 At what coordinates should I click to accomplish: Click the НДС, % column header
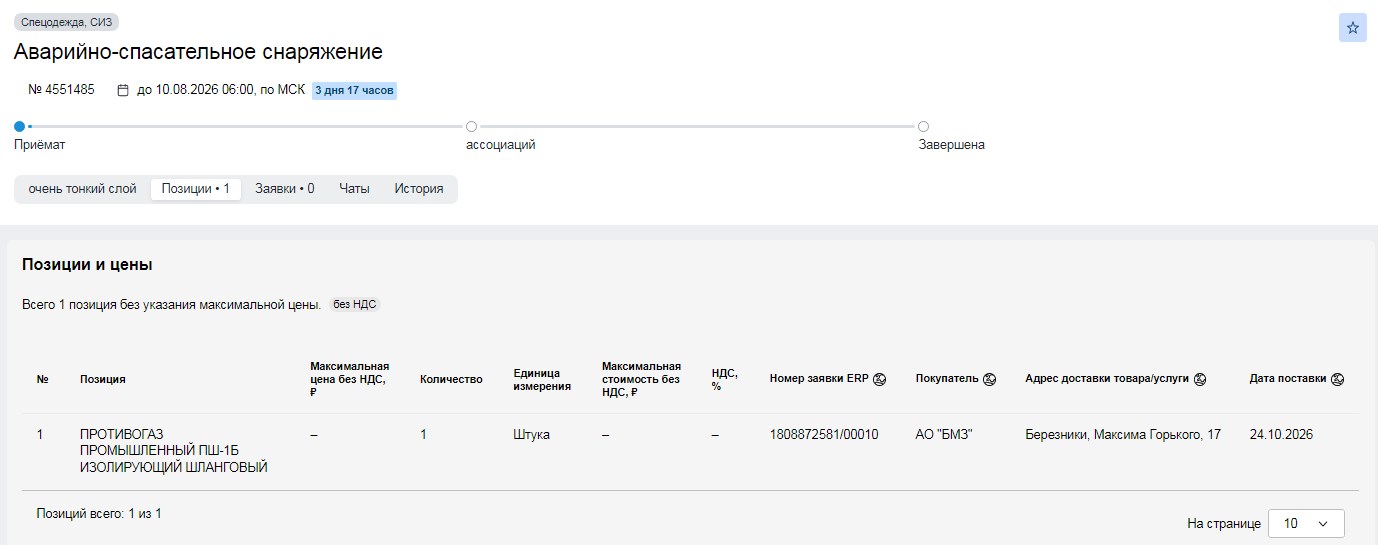tap(725, 379)
